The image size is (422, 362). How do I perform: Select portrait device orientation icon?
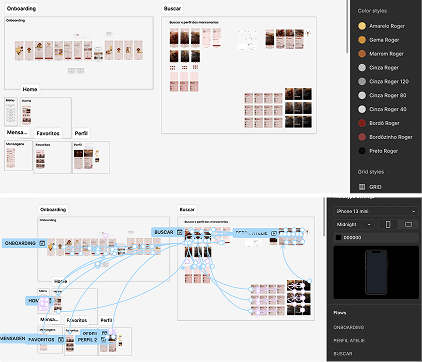point(388,224)
